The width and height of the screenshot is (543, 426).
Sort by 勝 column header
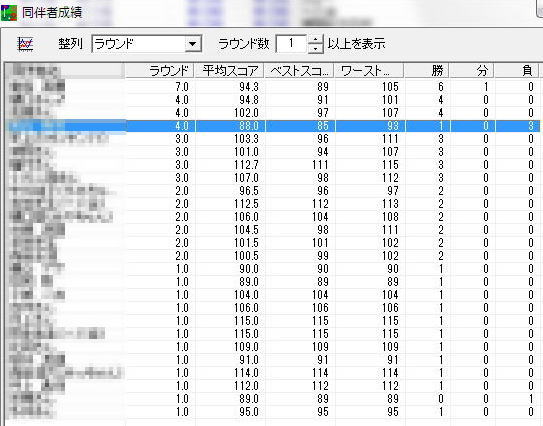(427, 71)
